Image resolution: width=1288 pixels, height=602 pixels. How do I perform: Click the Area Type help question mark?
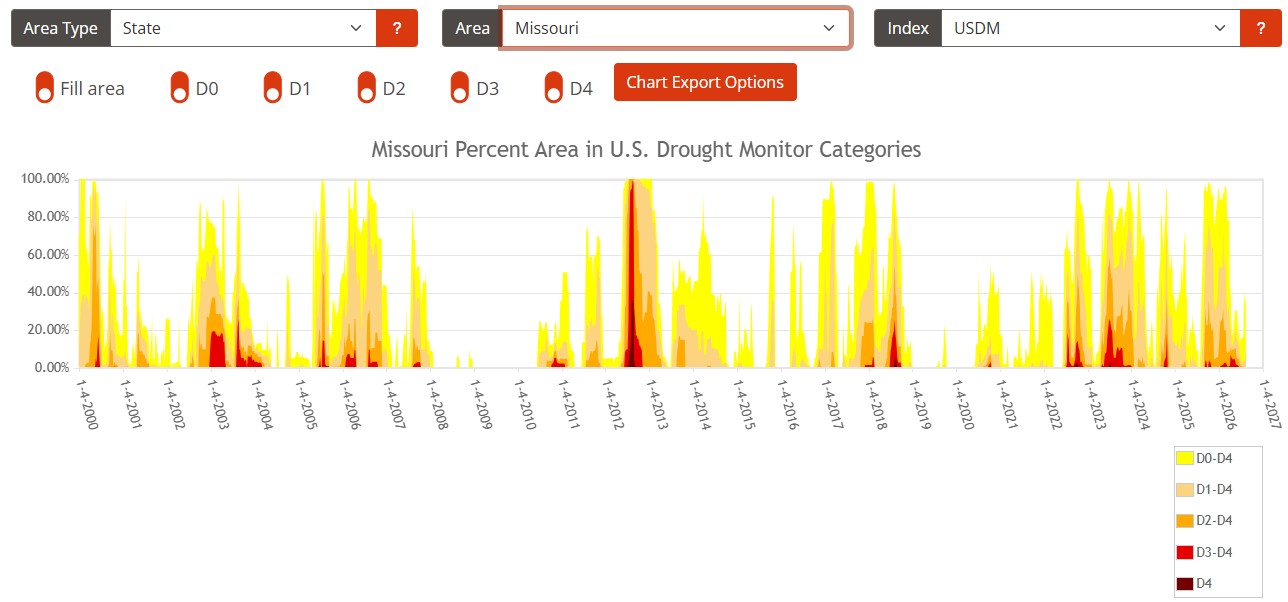(397, 28)
